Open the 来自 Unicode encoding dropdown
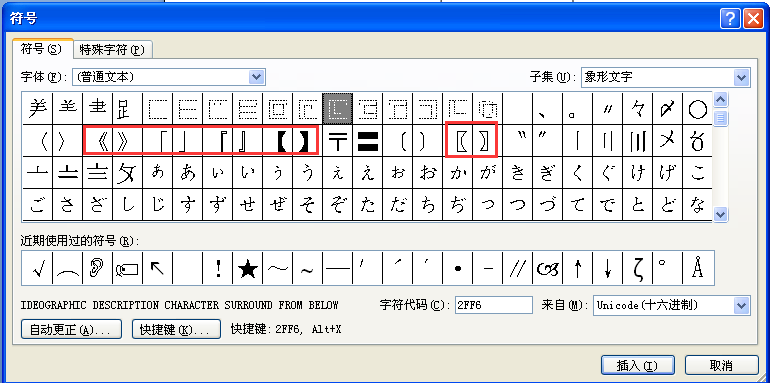 742,305
